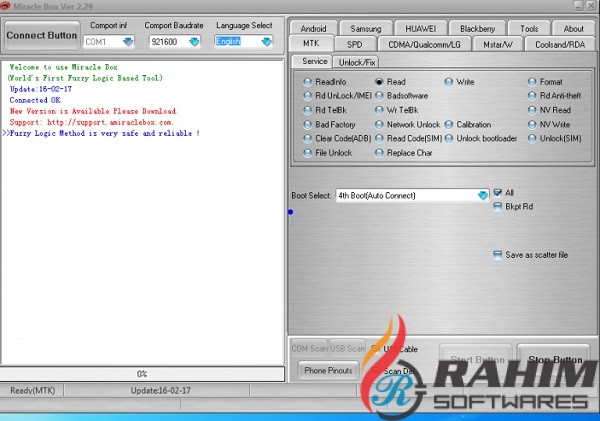600x421 pixels.
Task: Open the About tab
Action: pos(573,29)
